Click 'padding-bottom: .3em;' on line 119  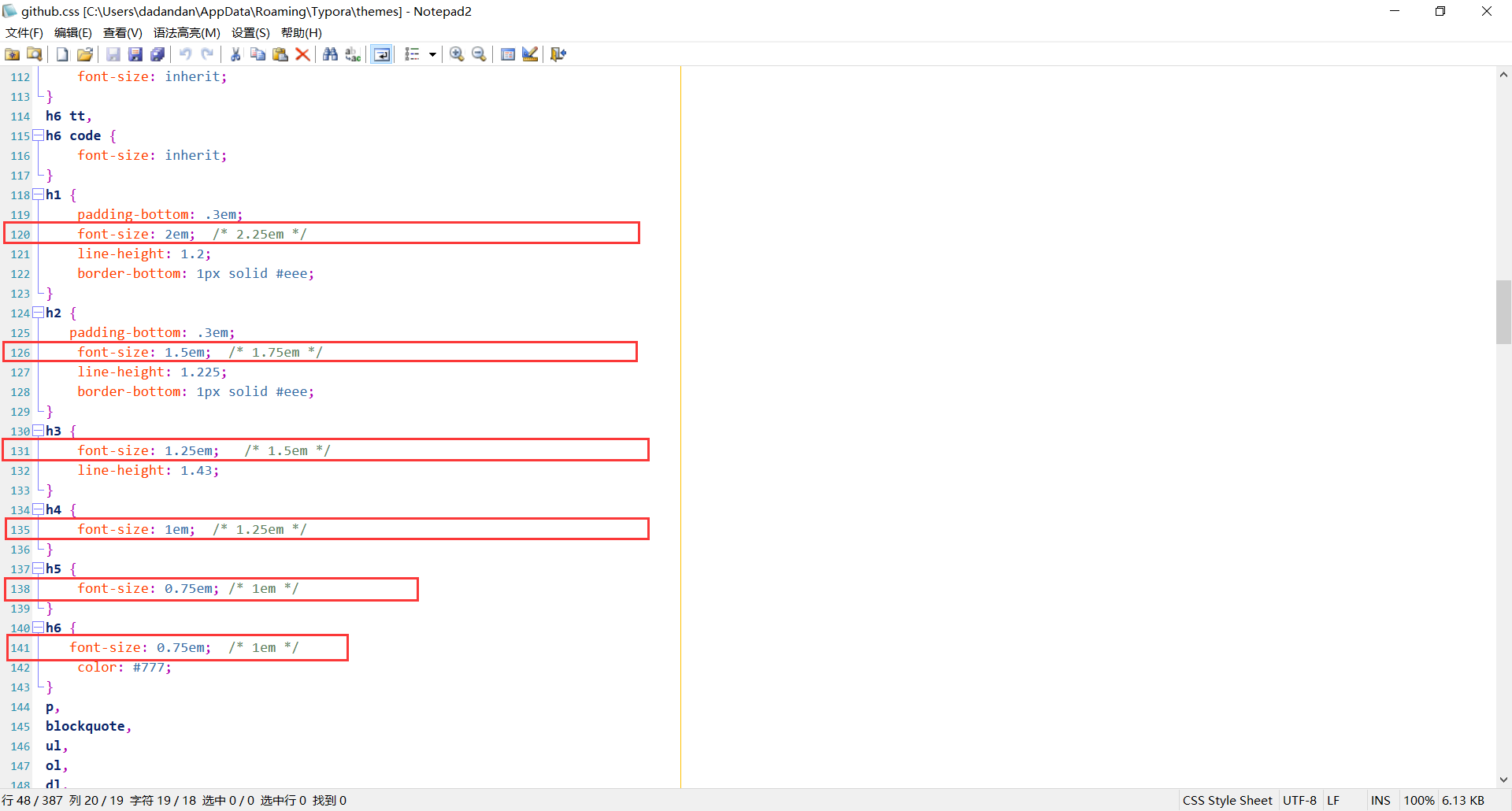(x=160, y=214)
